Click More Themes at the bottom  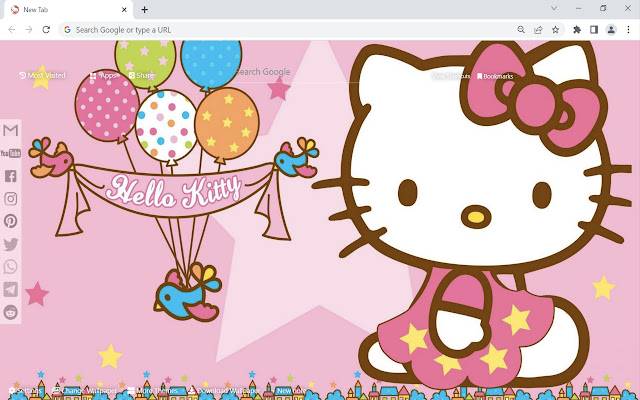click(153, 391)
